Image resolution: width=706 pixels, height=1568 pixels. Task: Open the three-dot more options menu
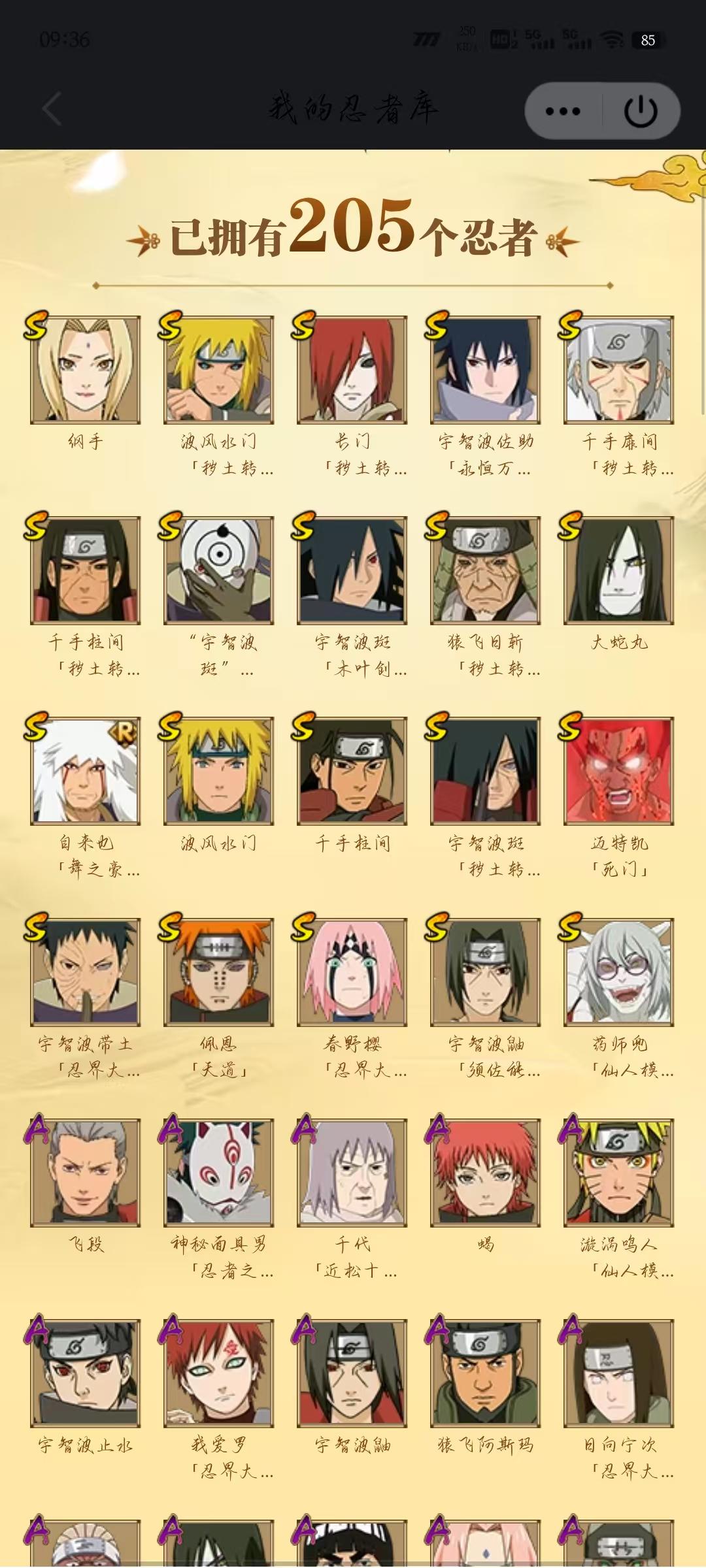[x=563, y=111]
